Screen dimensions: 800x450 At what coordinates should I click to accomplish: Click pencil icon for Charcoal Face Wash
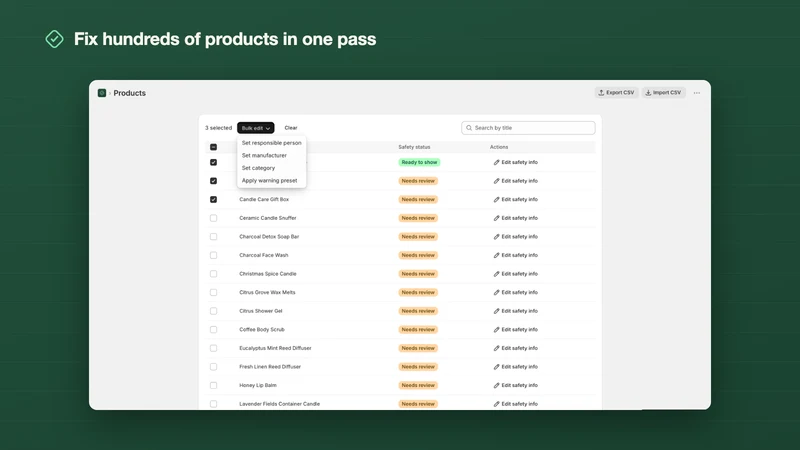coord(496,255)
